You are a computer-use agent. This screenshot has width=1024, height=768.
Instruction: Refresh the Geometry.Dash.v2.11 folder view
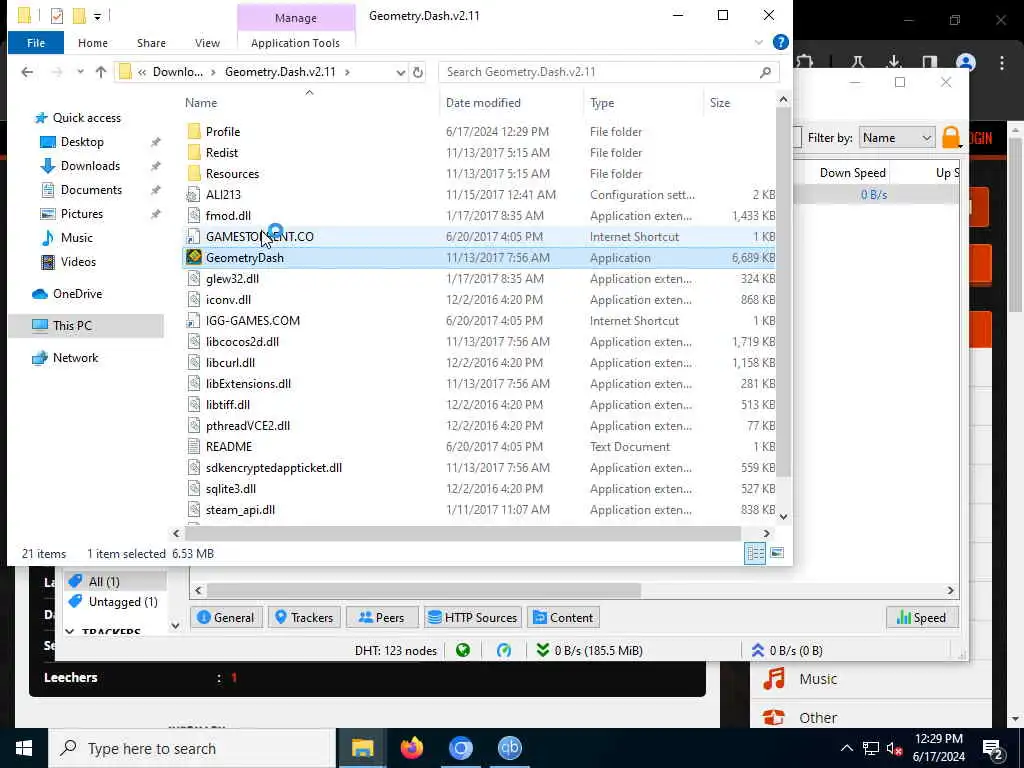(418, 72)
